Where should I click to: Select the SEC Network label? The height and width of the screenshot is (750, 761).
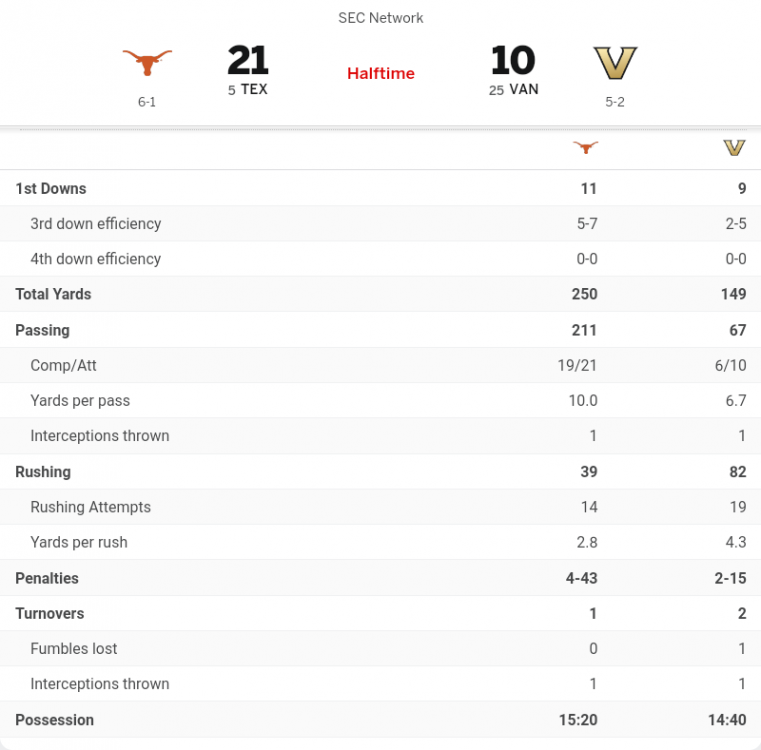380,18
